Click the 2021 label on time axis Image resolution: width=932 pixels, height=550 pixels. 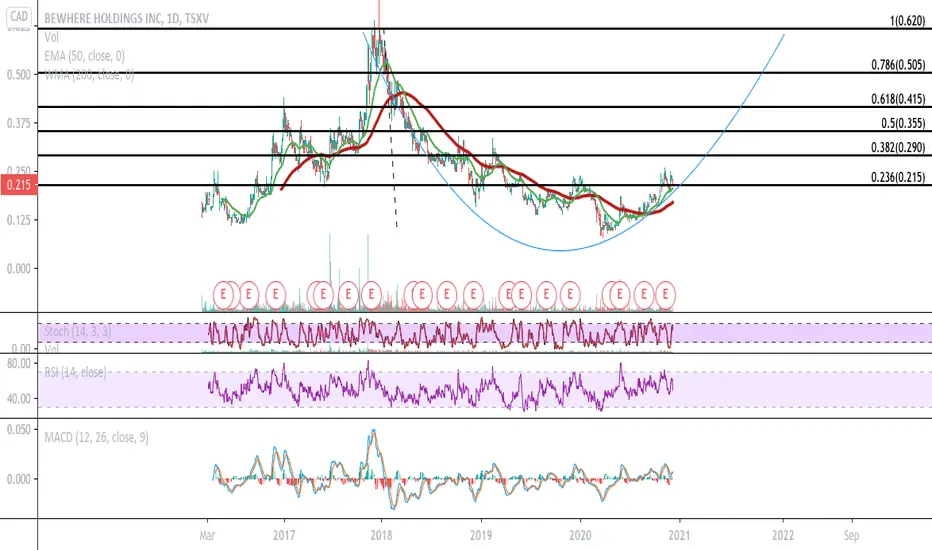tap(679, 535)
